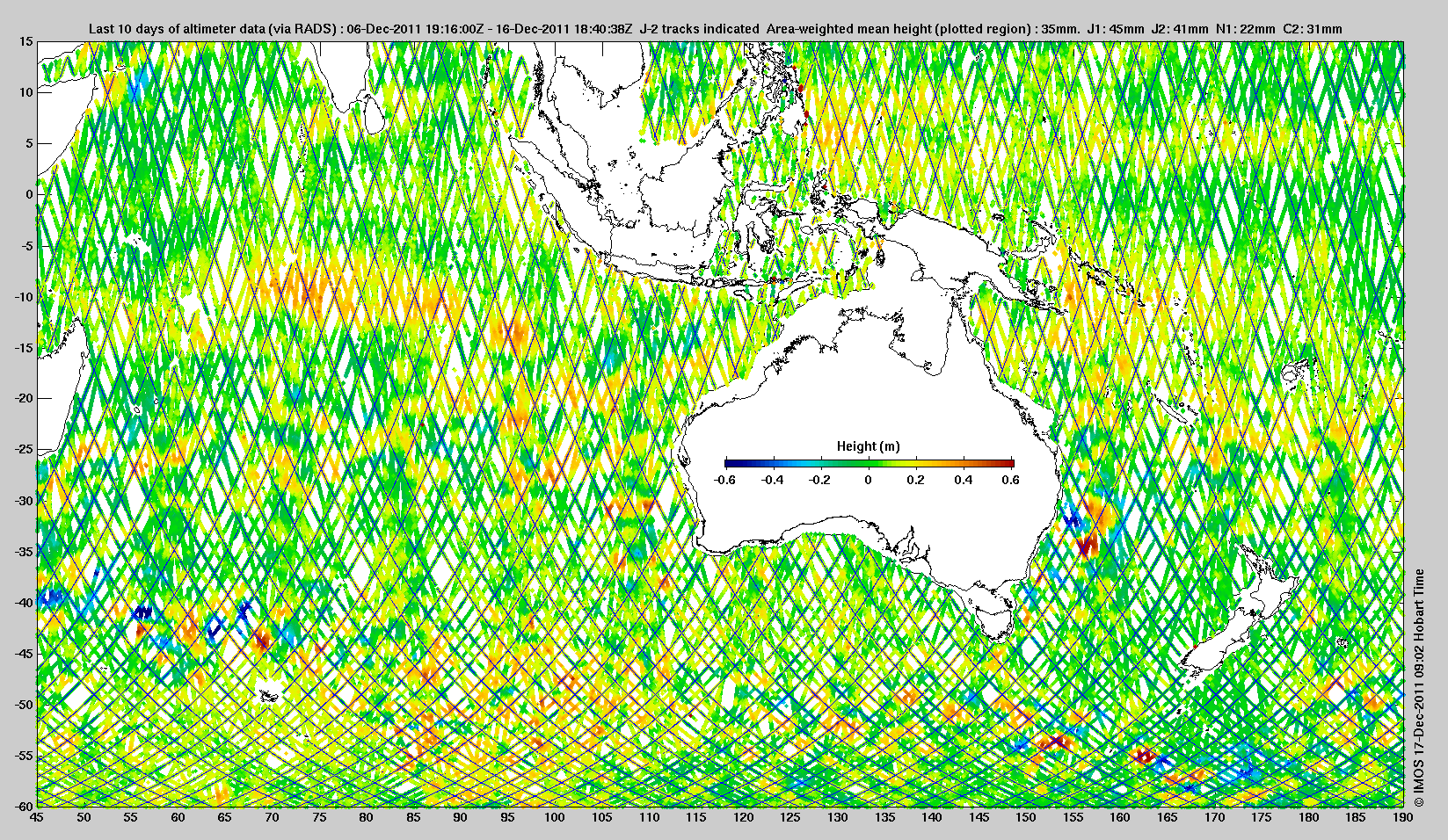Click longitude axis label 45
The image size is (1448, 840).
click(x=36, y=817)
